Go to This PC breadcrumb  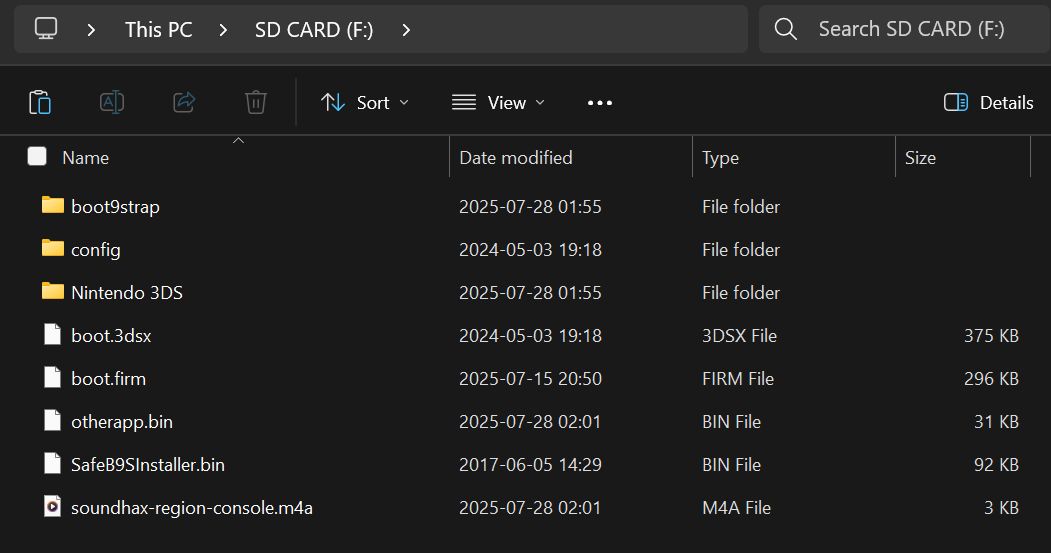point(159,29)
